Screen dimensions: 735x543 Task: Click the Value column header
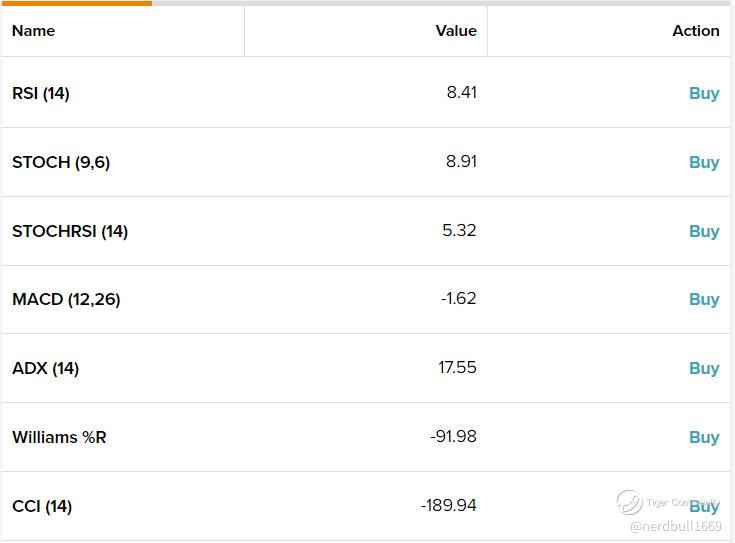(456, 31)
